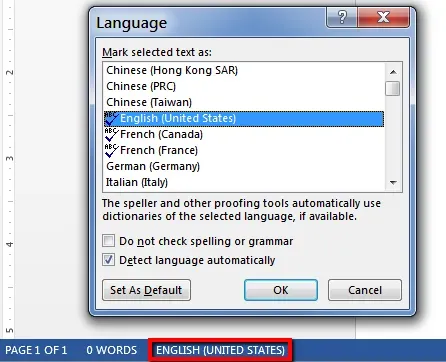Click ENGLISH (UNITED STATES) status bar language
Screen dimensions: 446x362
coord(220,350)
